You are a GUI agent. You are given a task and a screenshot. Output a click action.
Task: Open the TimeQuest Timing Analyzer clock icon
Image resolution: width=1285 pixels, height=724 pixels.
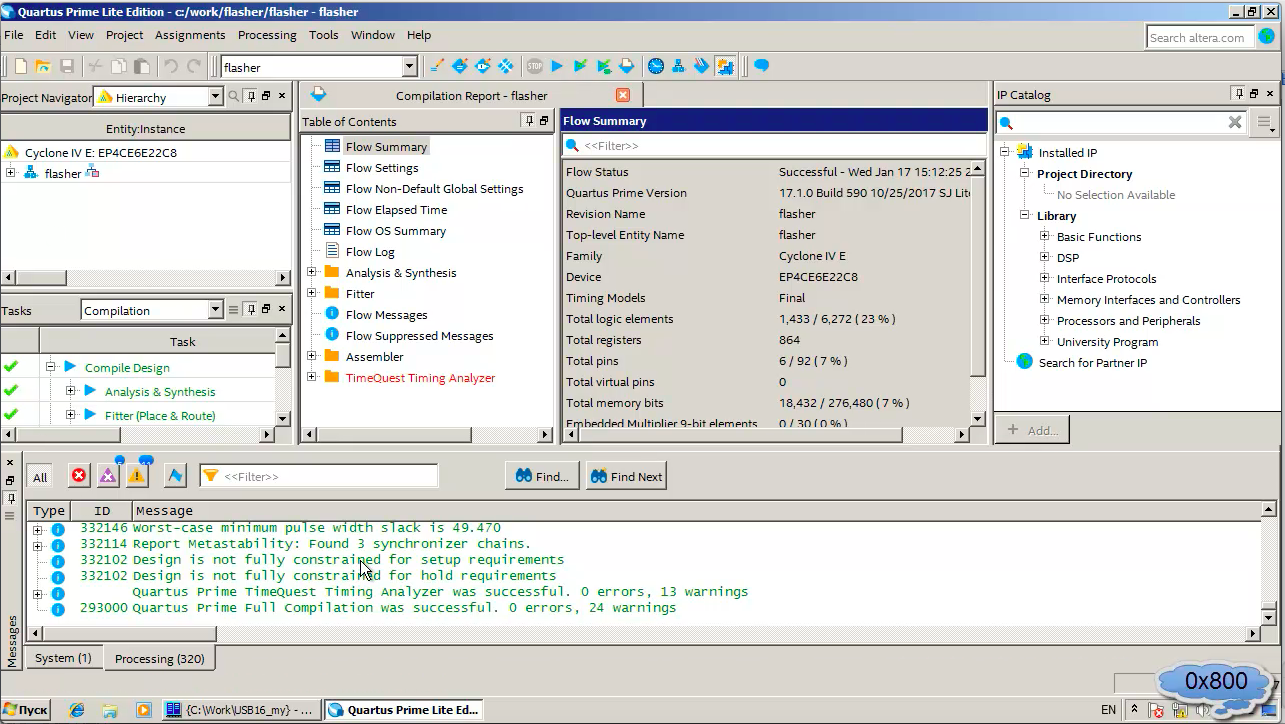tap(656, 67)
